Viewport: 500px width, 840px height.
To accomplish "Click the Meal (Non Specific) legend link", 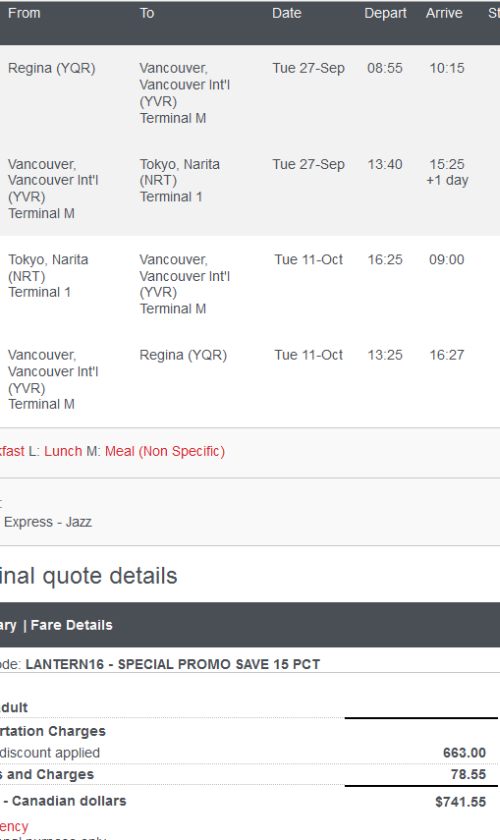I will [x=165, y=451].
